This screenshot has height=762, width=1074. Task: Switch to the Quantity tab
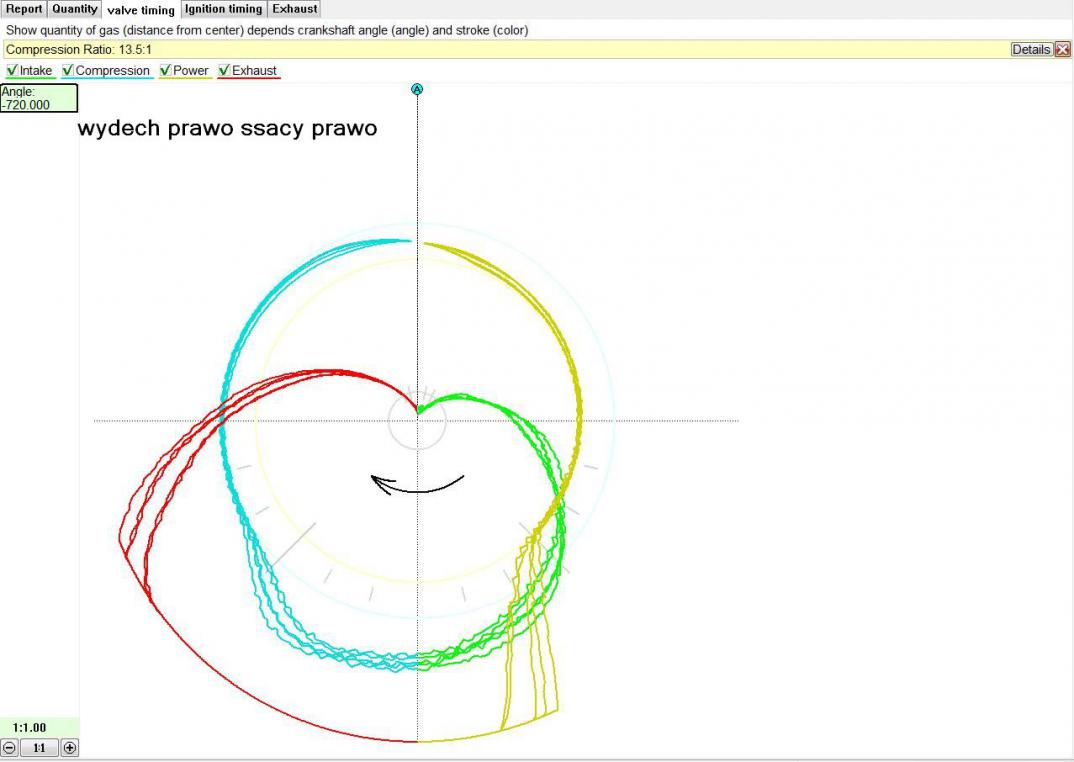tap(75, 9)
